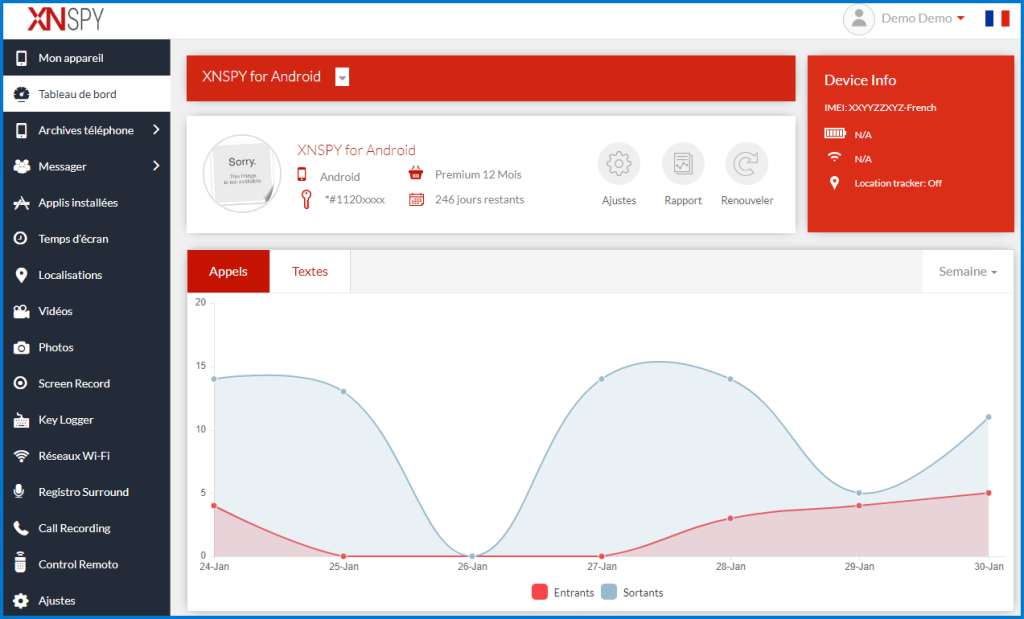1024x619 pixels.
Task: Click the '246 jours restants' text
Action: pos(479,200)
